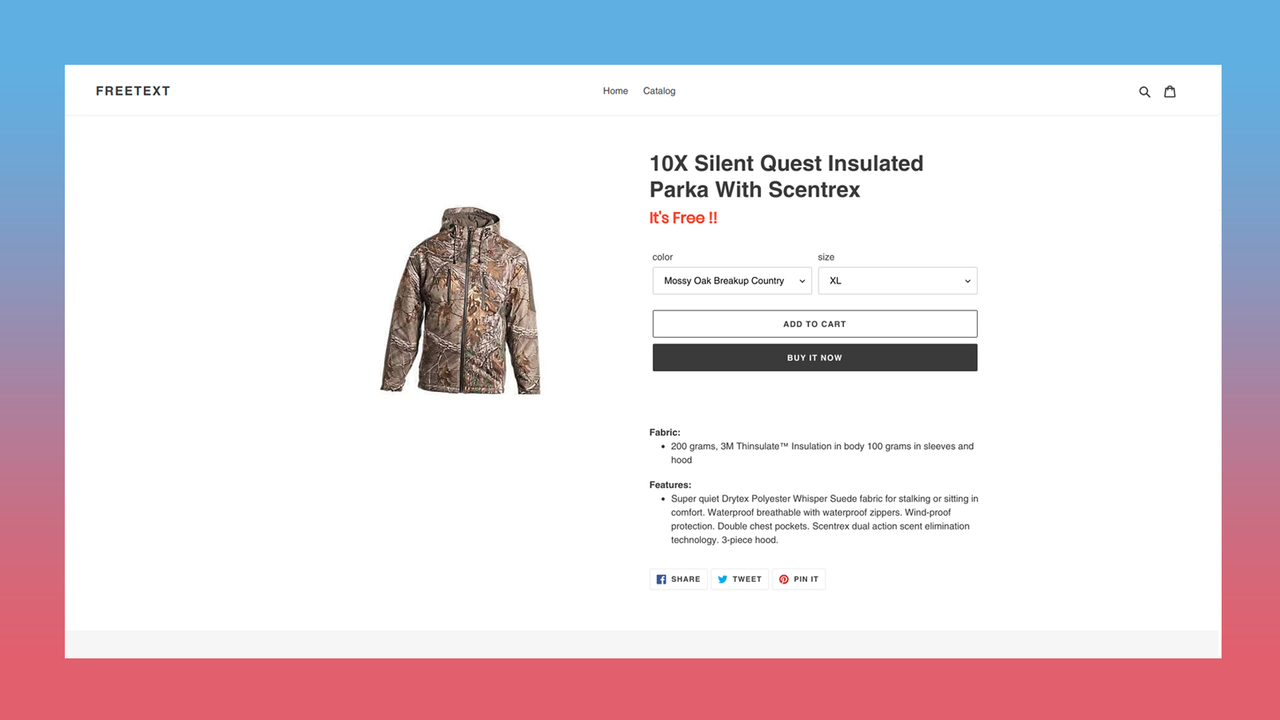Open the Mossy Oak Breakup Country color selector
Viewport: 1280px width, 720px height.
[731, 281]
